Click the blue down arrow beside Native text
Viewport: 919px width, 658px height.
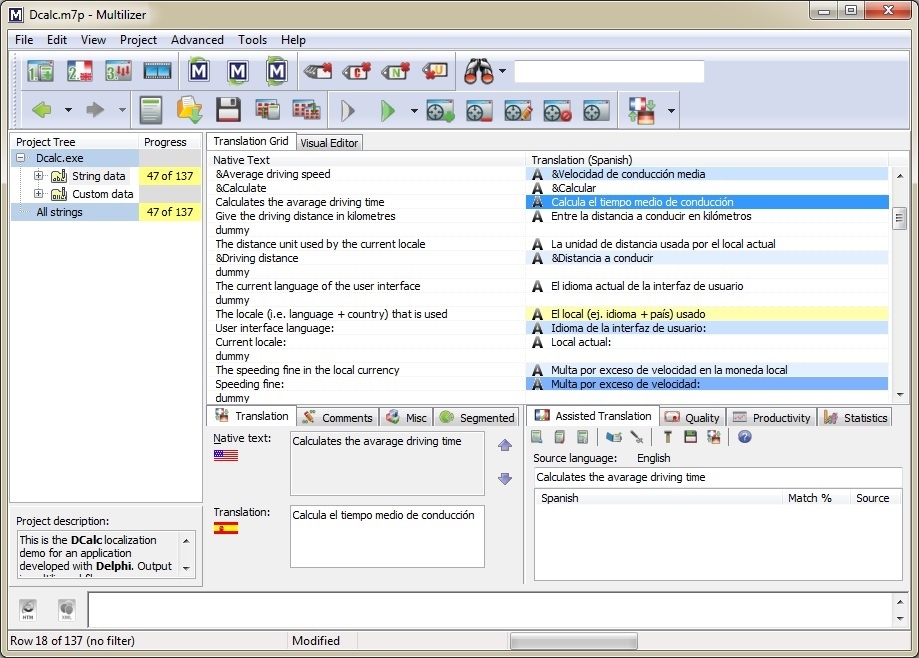[x=505, y=479]
